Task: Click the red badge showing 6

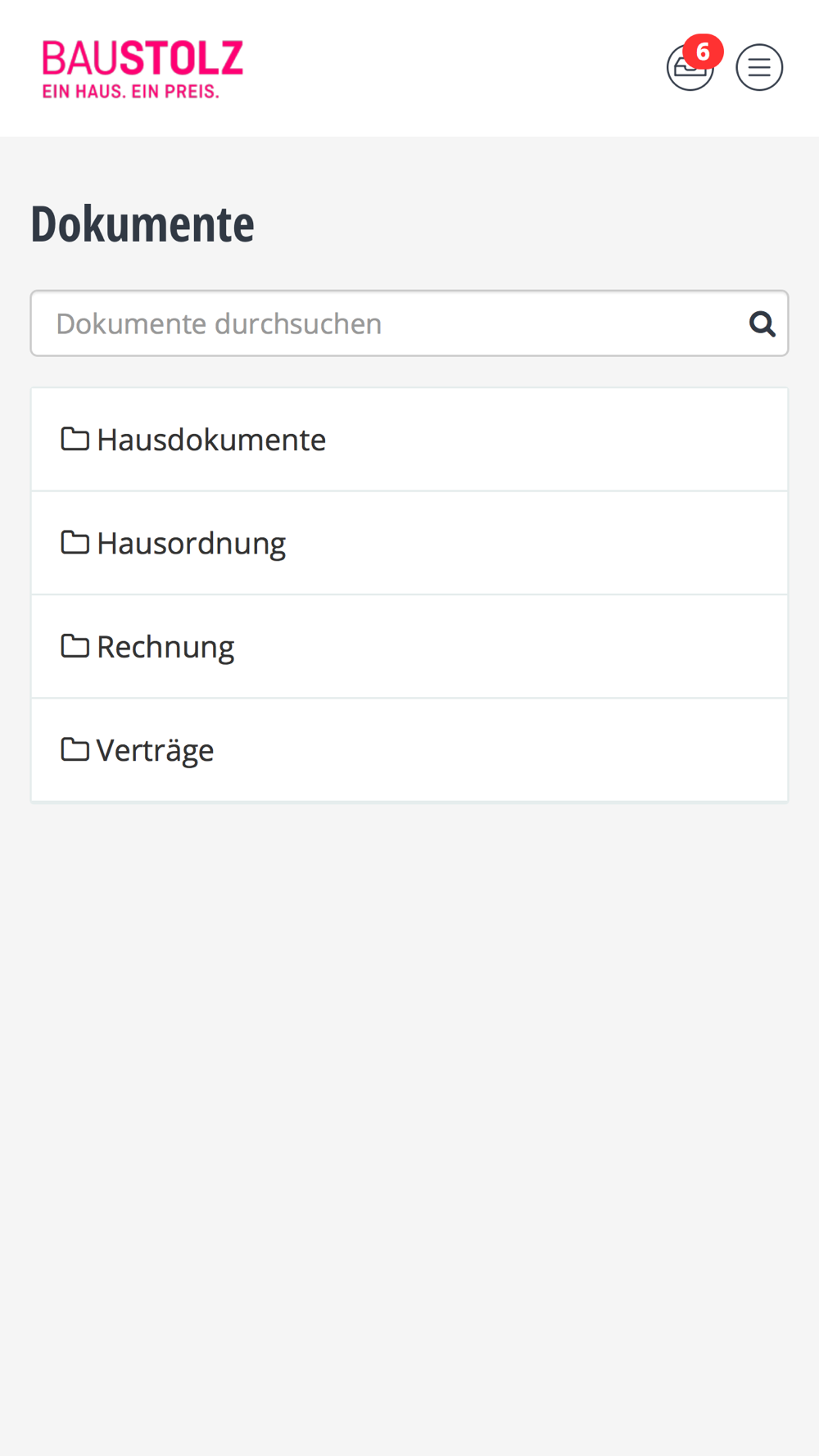Action: tap(703, 52)
